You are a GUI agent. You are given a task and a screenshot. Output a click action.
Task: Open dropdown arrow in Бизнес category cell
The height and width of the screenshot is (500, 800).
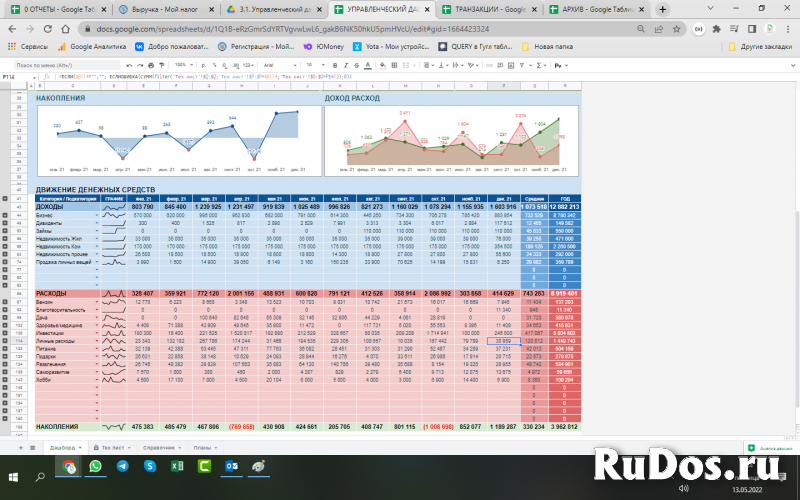pos(98,214)
